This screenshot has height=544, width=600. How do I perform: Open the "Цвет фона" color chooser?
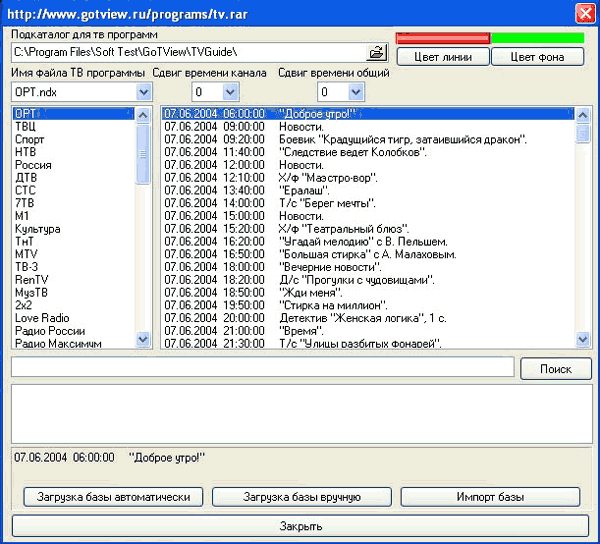coord(538,57)
